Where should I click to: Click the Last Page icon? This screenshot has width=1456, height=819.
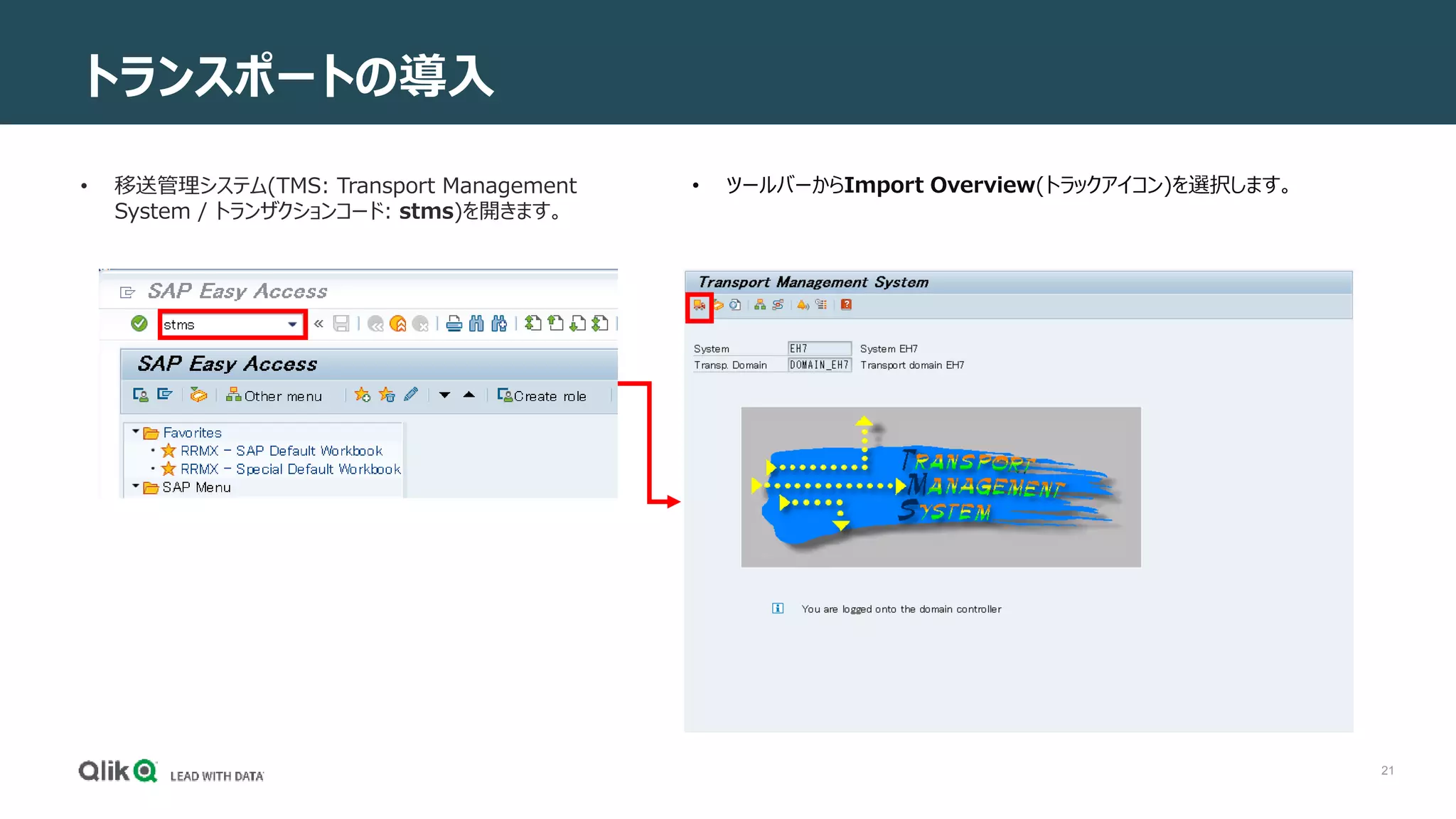(x=600, y=323)
